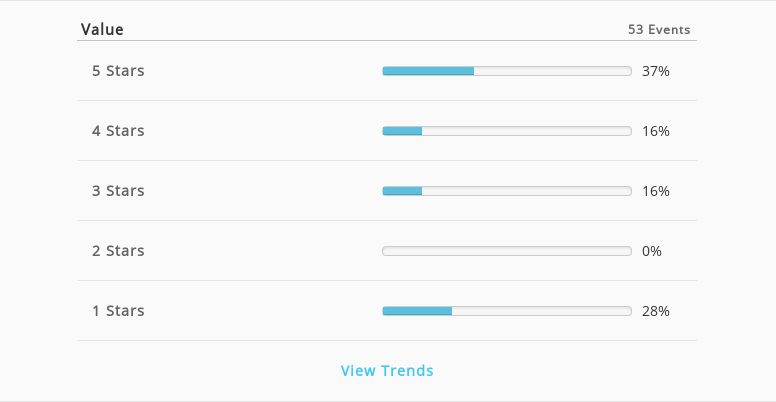The width and height of the screenshot is (776, 402).
Task: Click the blue filled portion of 5 Stars bar
Action: coord(428,71)
